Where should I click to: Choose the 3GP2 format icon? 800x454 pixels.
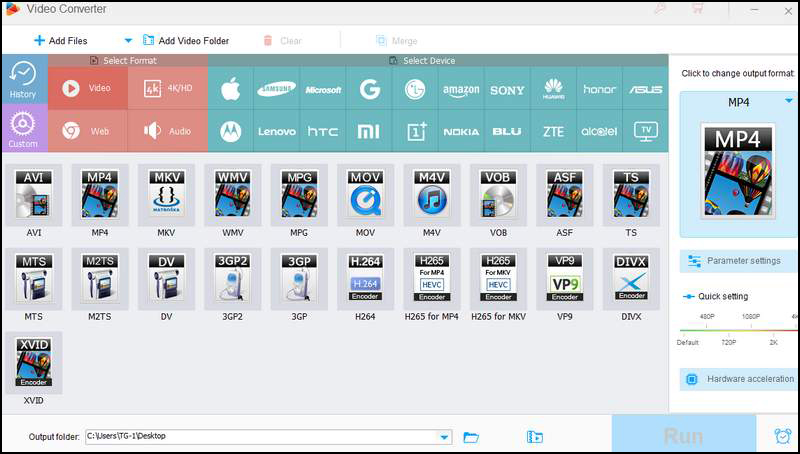click(x=233, y=279)
